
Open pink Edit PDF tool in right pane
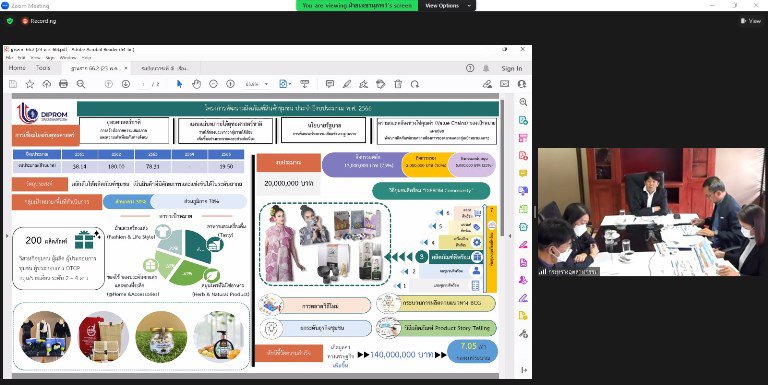tap(523, 138)
